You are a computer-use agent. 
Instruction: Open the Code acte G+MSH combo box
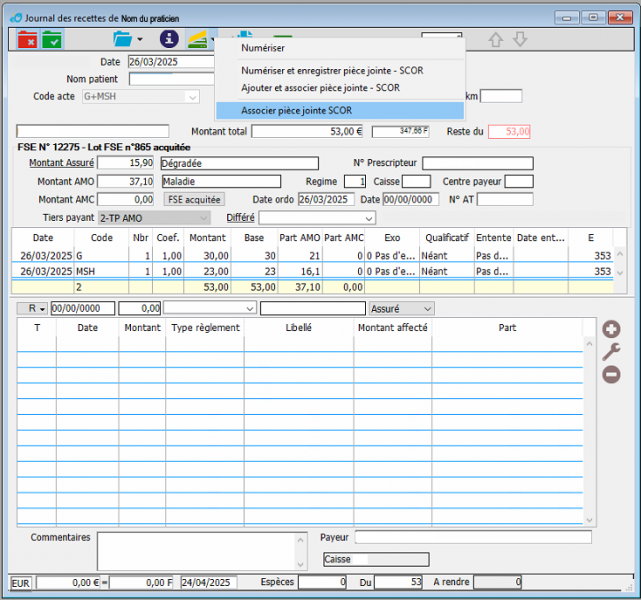point(141,97)
